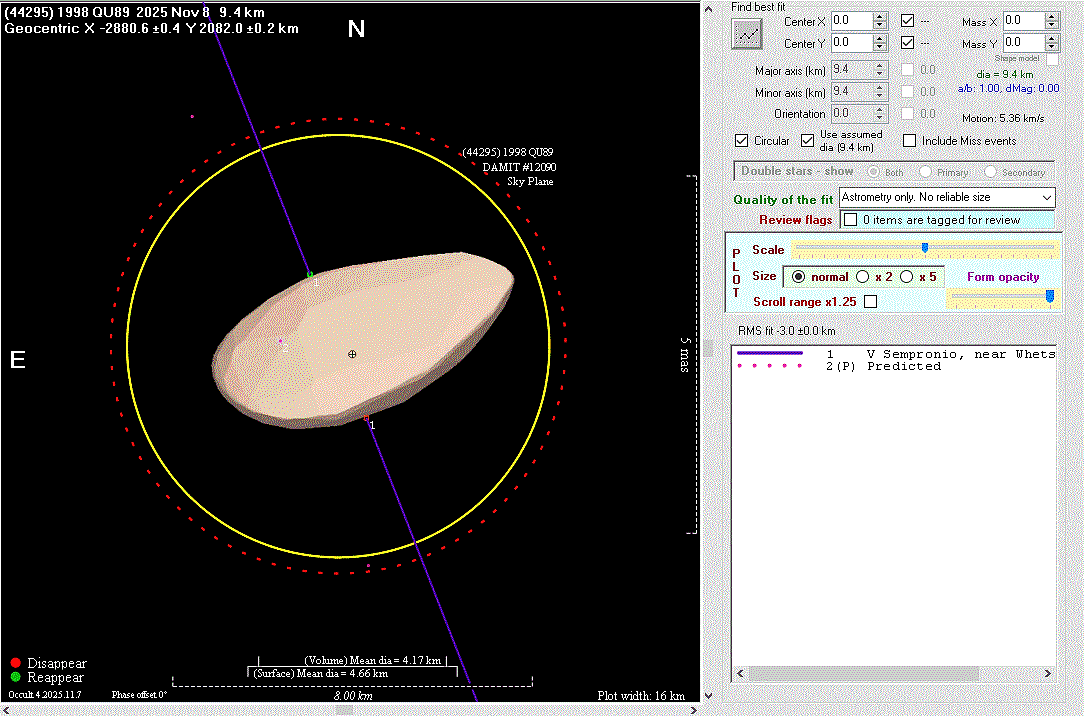
Task: Select plot size x 5
Action: coord(906,277)
